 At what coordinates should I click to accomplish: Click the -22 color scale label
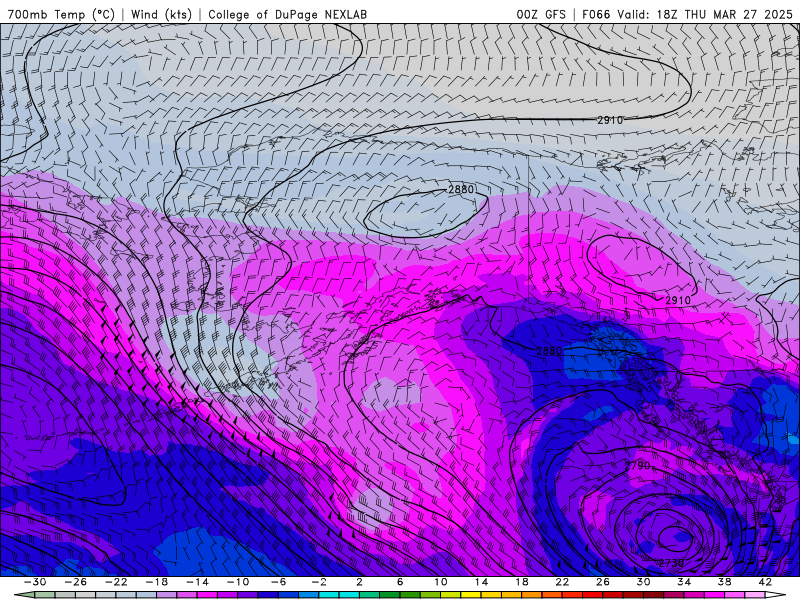click(x=116, y=582)
